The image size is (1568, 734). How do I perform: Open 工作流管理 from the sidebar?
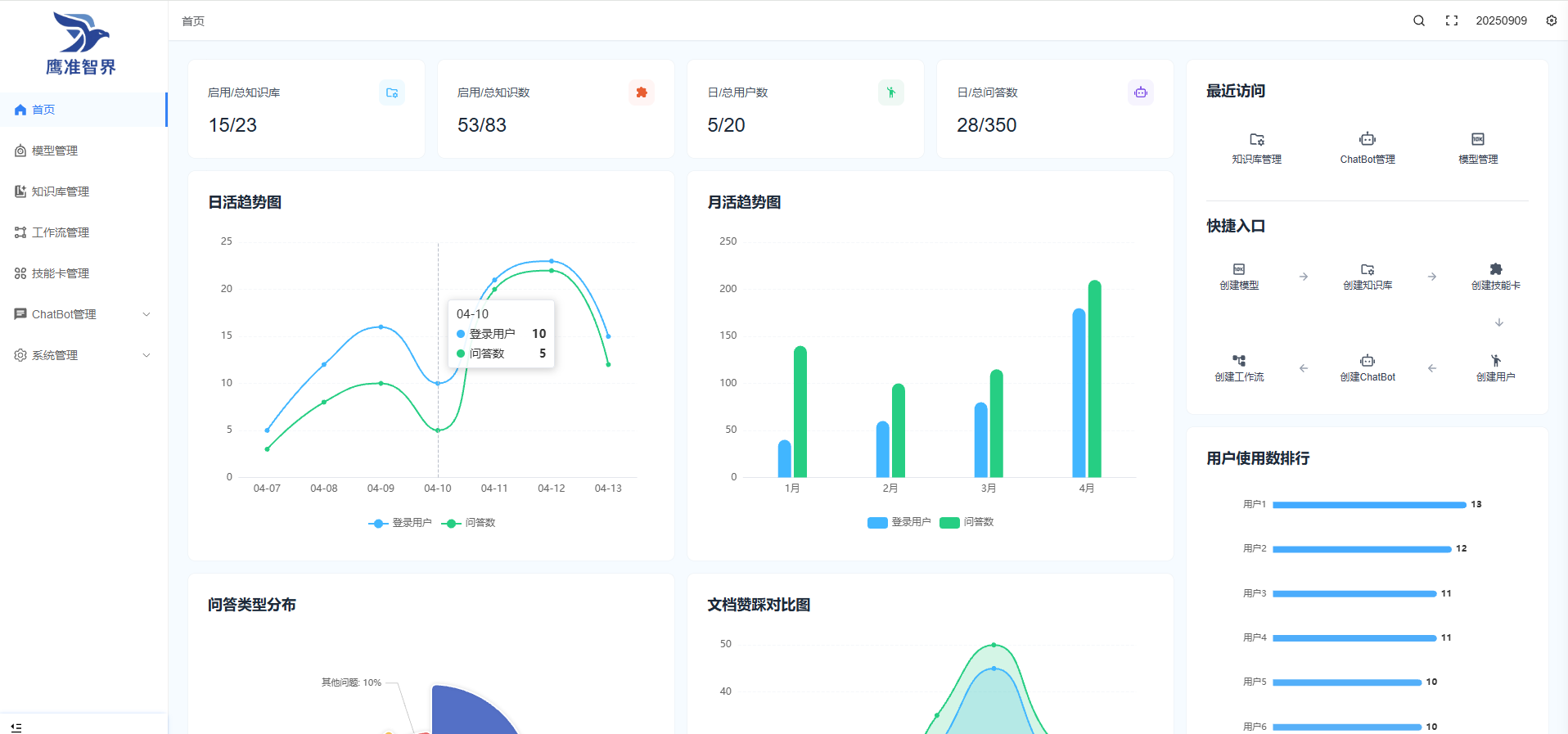point(60,232)
